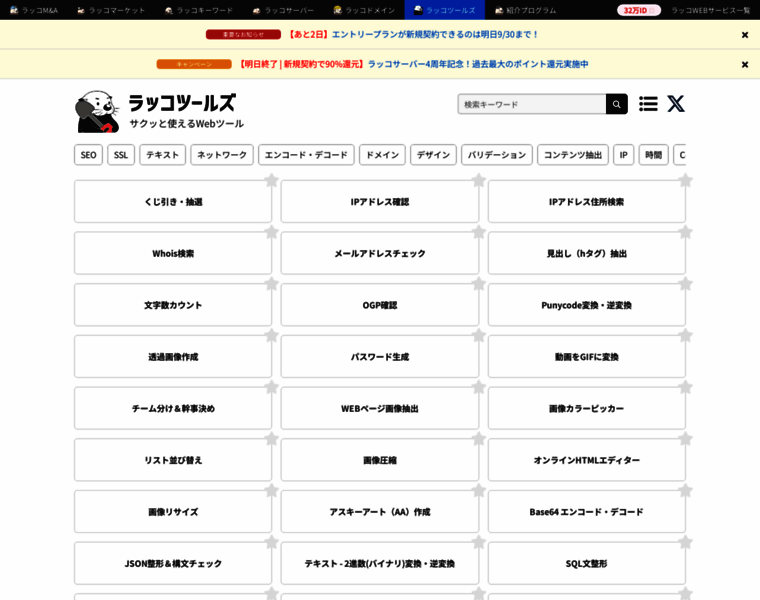Dismiss the 重要なお知らせ banner
This screenshot has height=600, width=760.
(x=745, y=35)
